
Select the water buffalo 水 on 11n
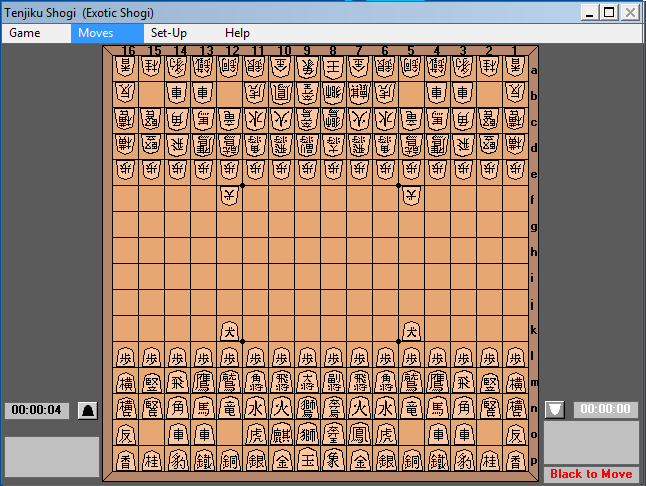(x=255, y=408)
